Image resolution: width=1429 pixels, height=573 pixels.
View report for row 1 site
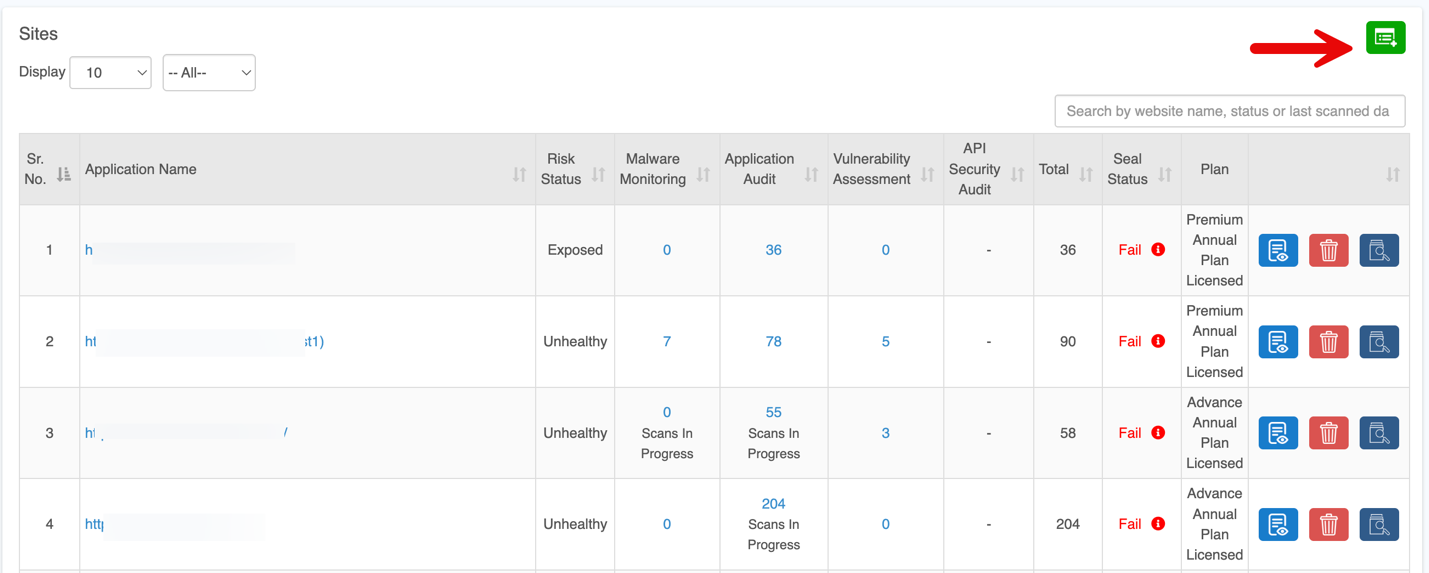pos(1278,250)
